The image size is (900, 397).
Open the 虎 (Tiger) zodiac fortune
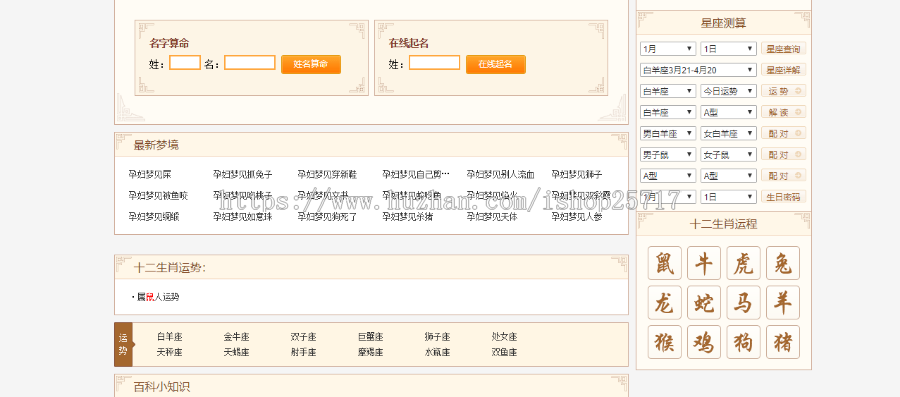(743, 263)
